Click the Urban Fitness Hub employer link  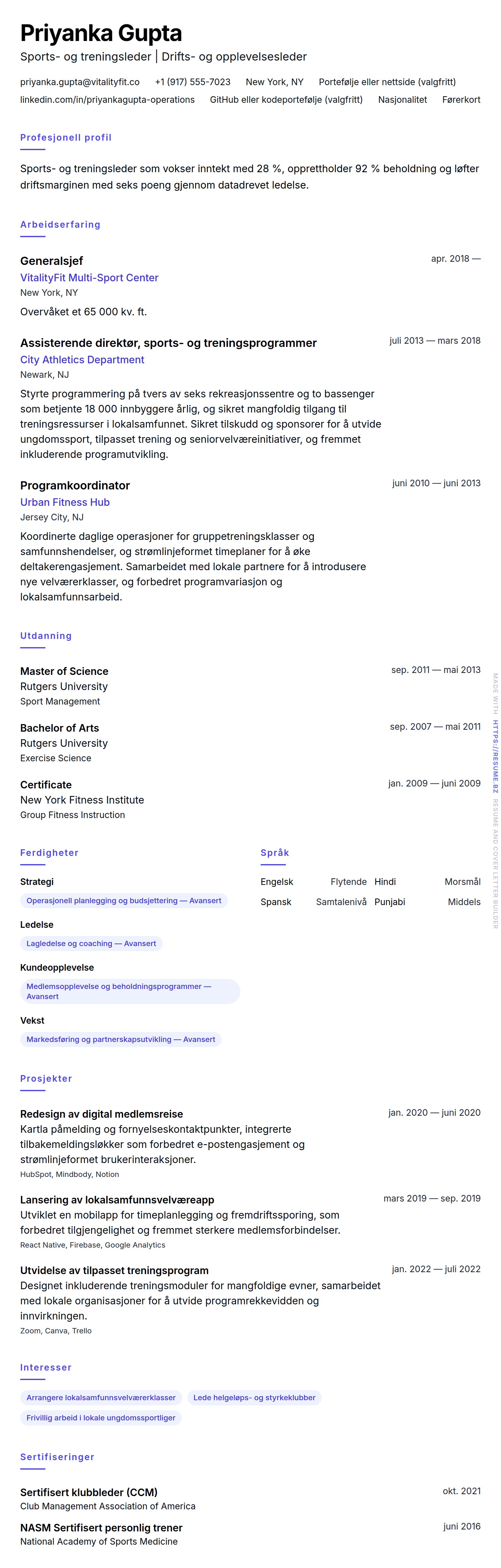[65, 502]
